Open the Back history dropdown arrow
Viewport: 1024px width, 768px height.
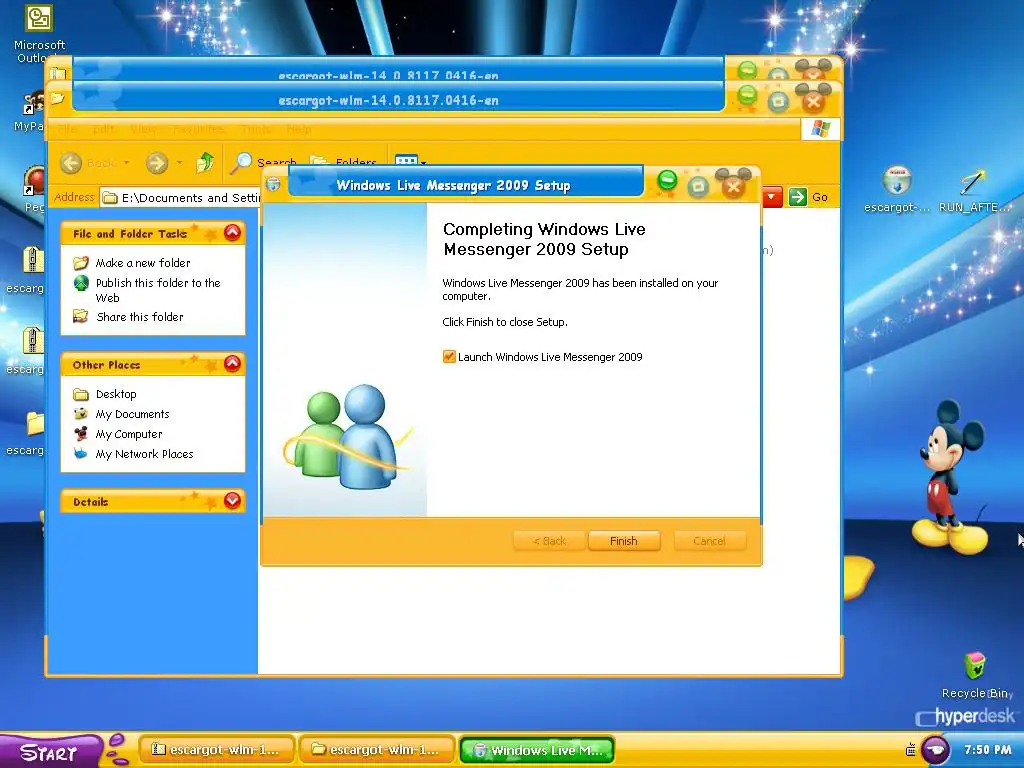point(127,163)
